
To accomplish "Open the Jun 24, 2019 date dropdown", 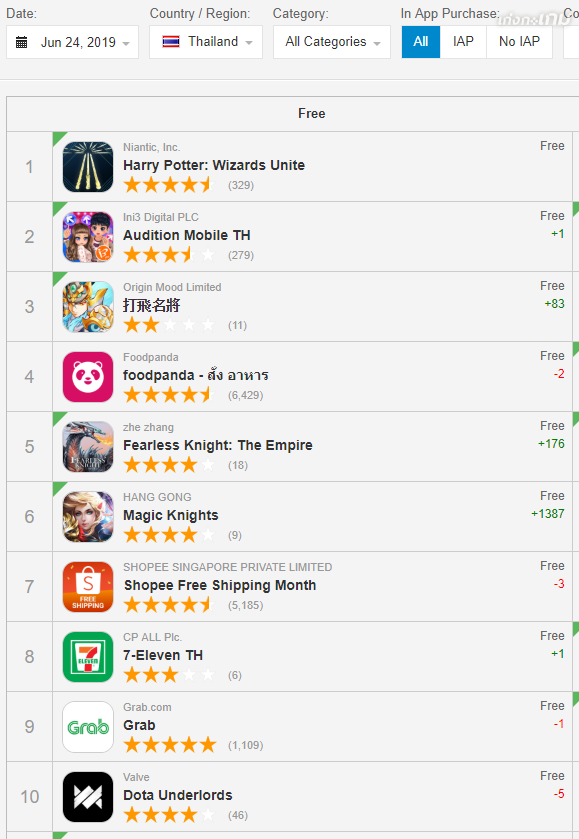I will click(72, 42).
